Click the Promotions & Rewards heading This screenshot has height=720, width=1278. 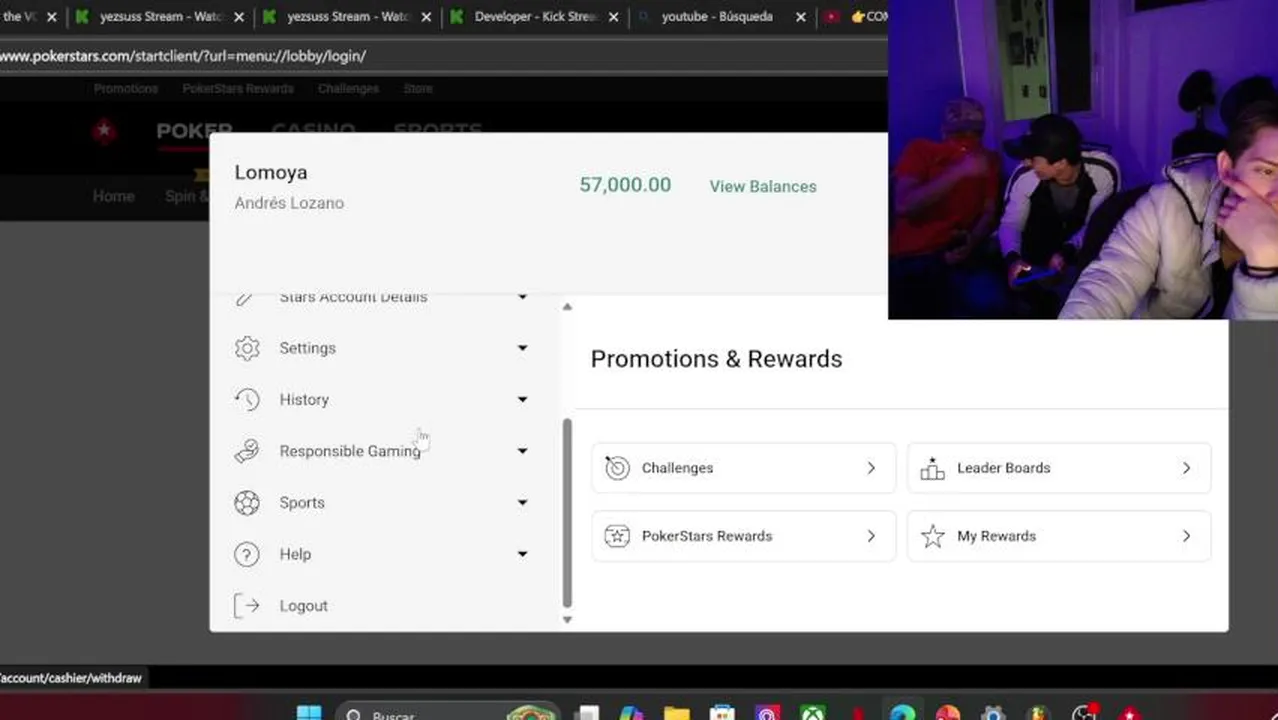716,359
